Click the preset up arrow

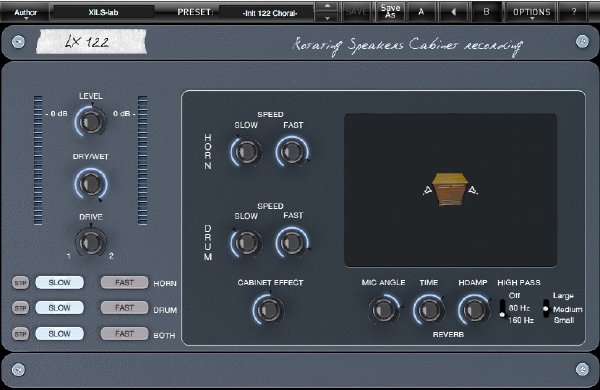click(327, 7)
